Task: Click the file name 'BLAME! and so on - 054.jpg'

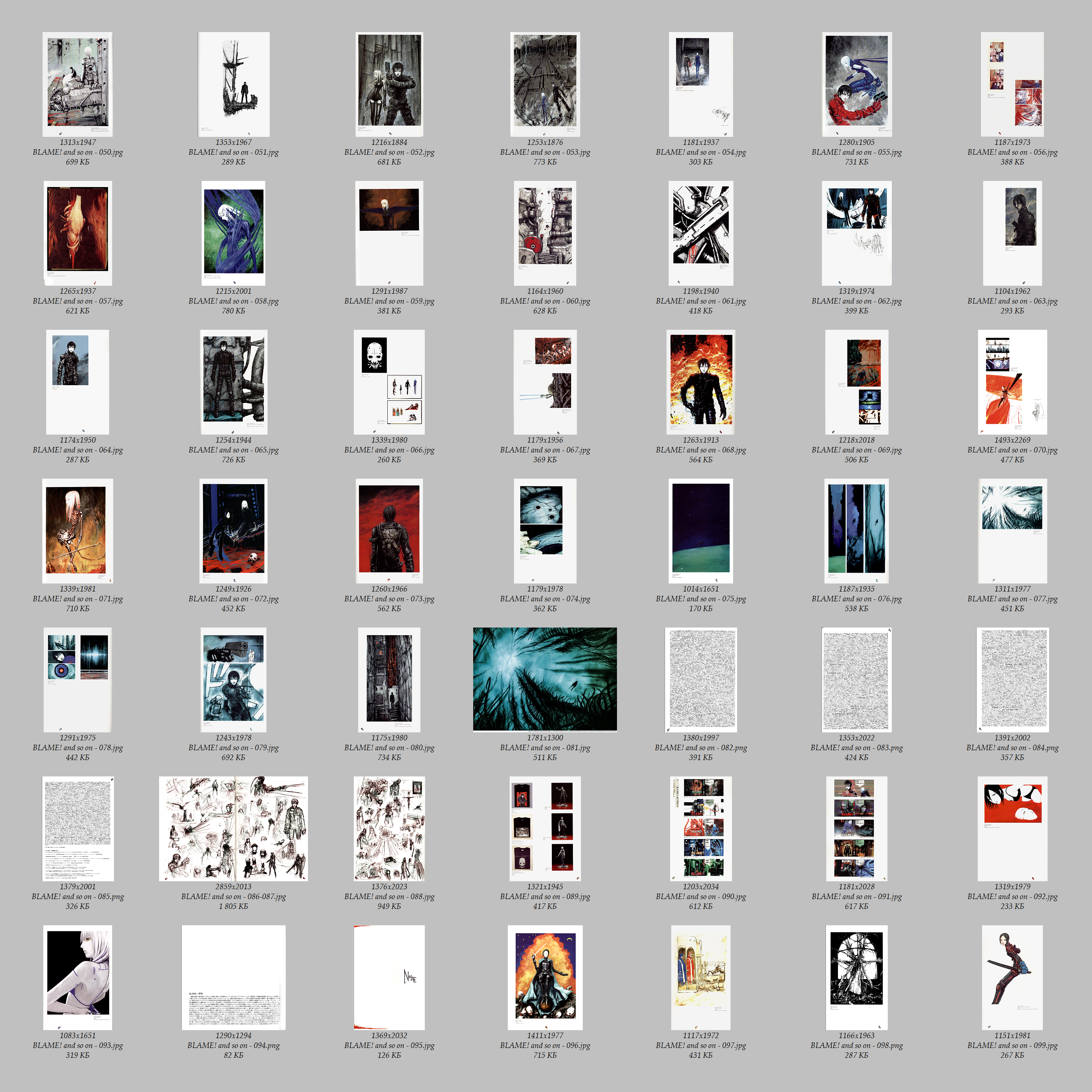Action: [x=701, y=152]
